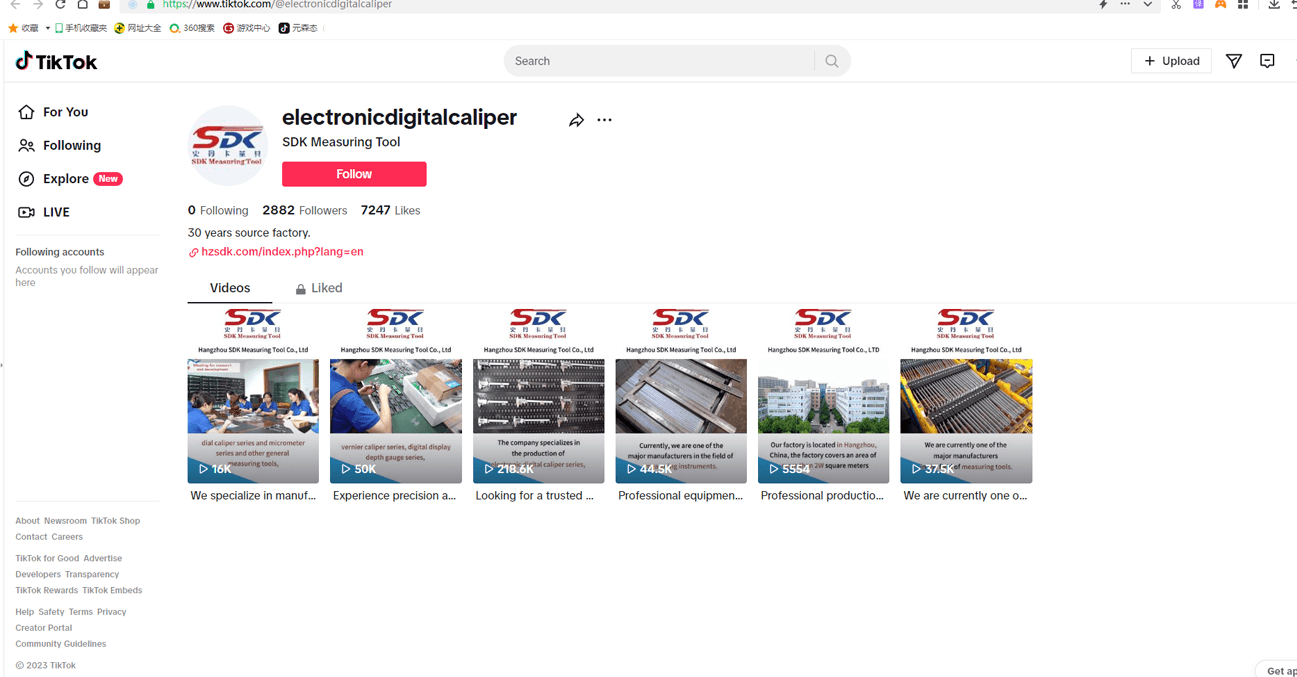Expand the address bar chevron dropdown
The height and width of the screenshot is (677, 1297).
(x=1147, y=5)
